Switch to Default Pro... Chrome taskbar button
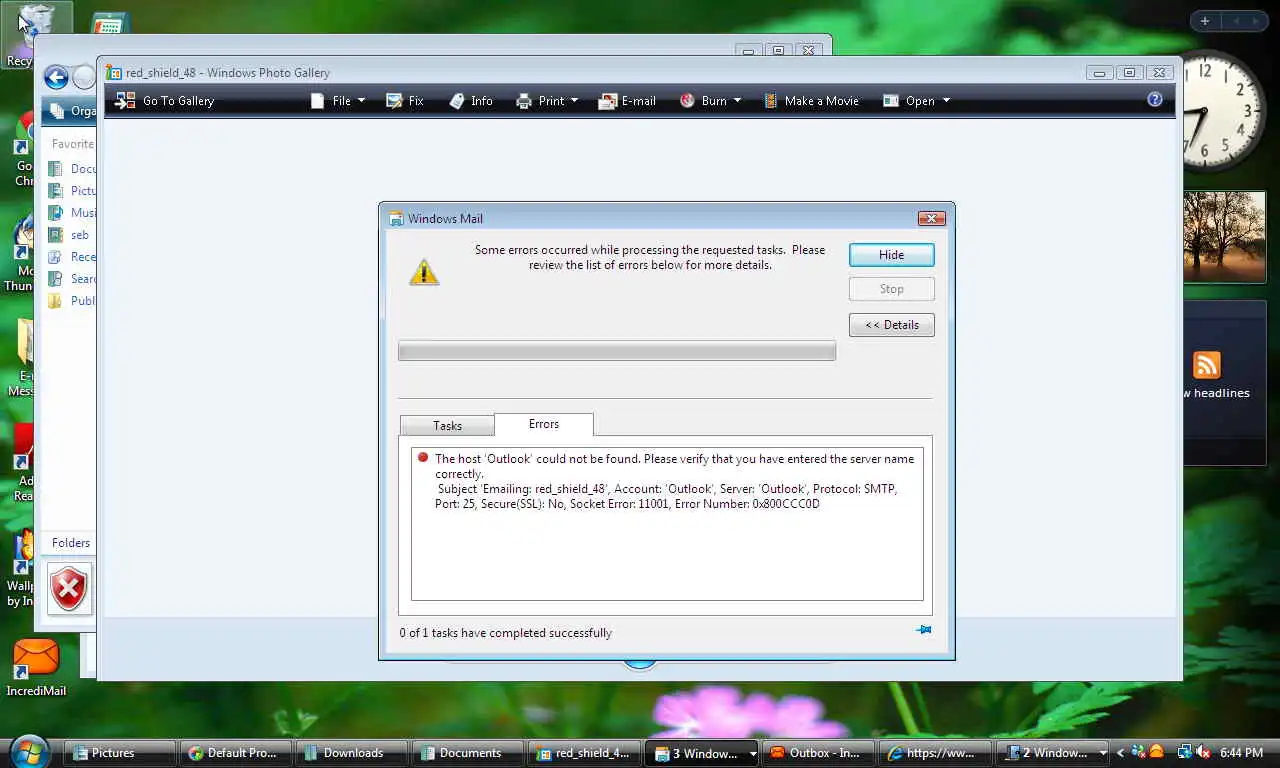Viewport: 1280px width, 768px height. (237, 753)
